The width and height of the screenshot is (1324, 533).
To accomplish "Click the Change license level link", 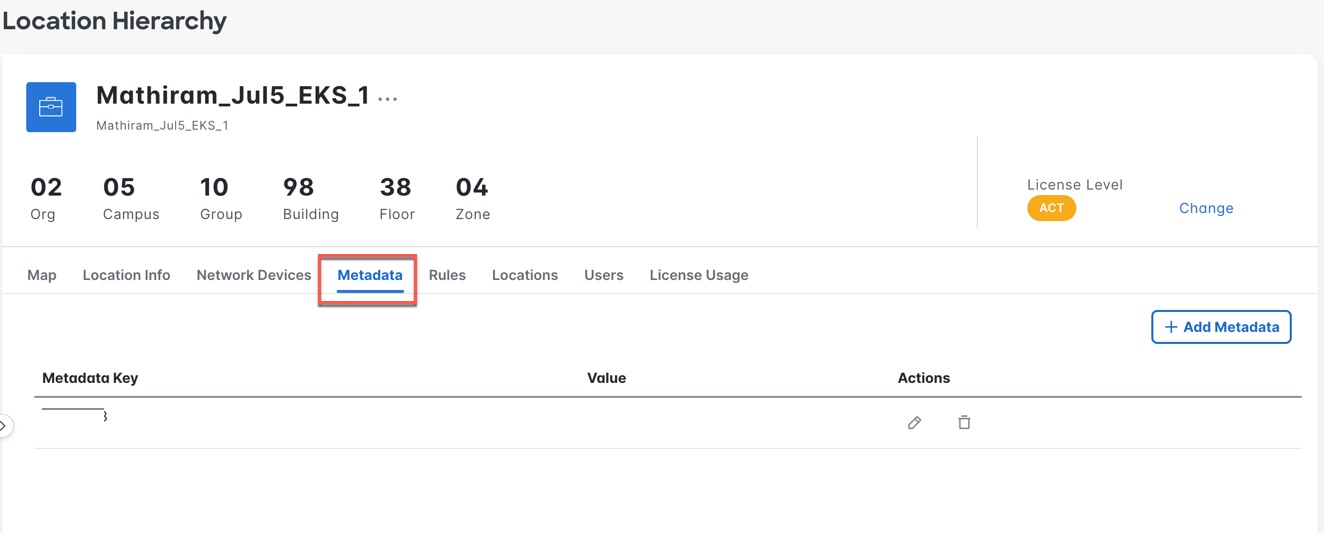I will (1206, 208).
